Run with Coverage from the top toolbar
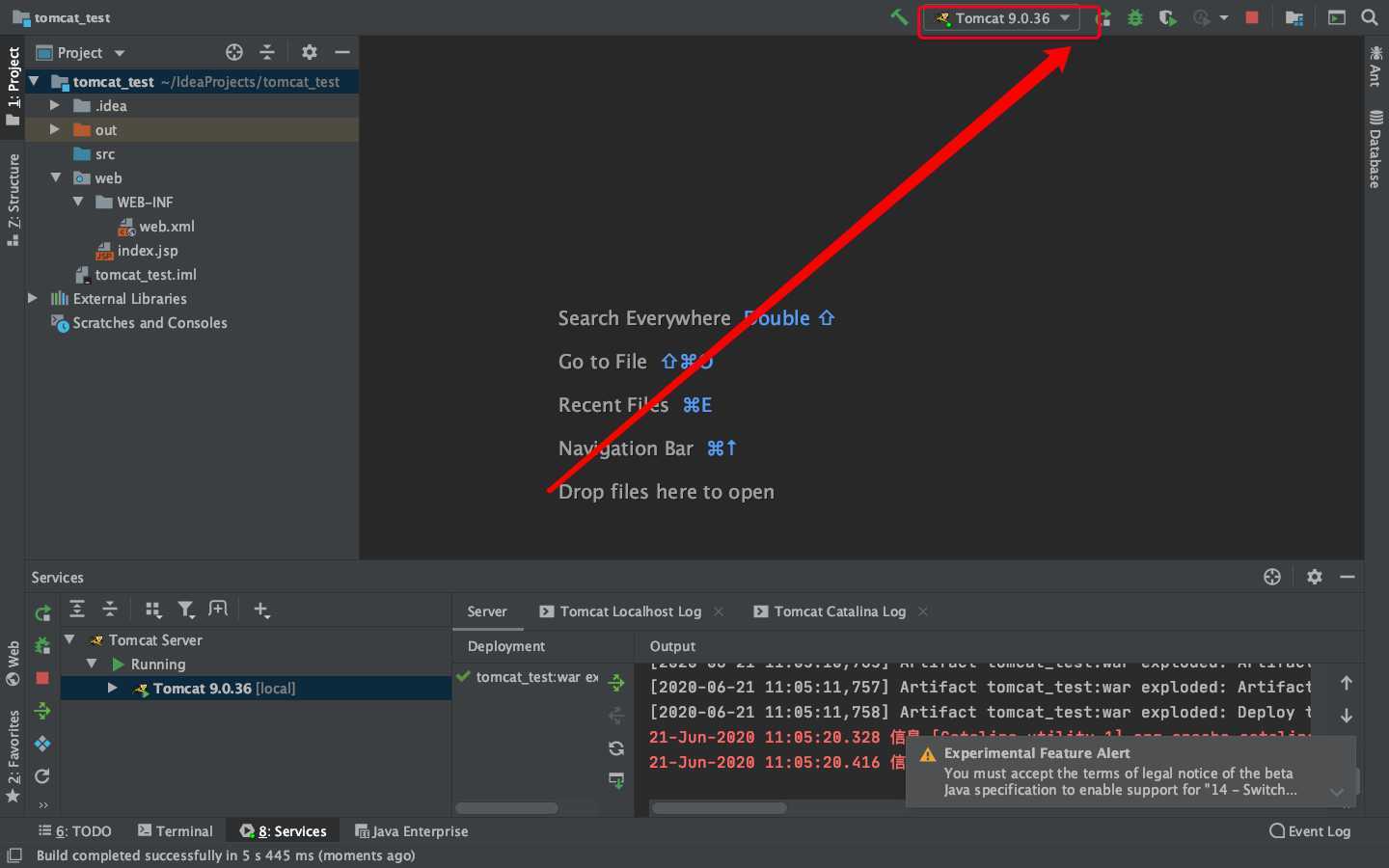The width and height of the screenshot is (1389, 868). click(1167, 18)
